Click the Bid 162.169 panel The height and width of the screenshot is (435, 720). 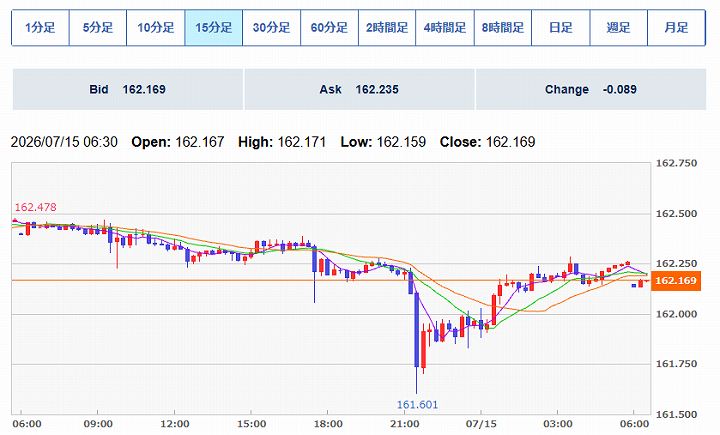pos(128,89)
